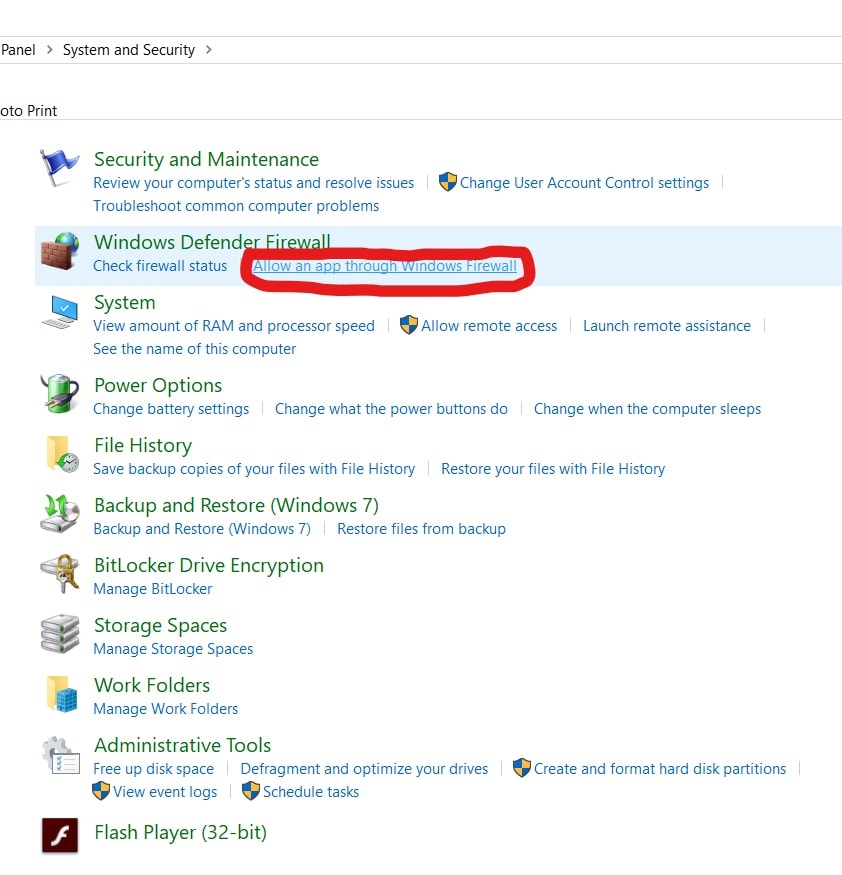Open Troubleshoot common computer problems
The image size is (842, 875).
click(236, 206)
